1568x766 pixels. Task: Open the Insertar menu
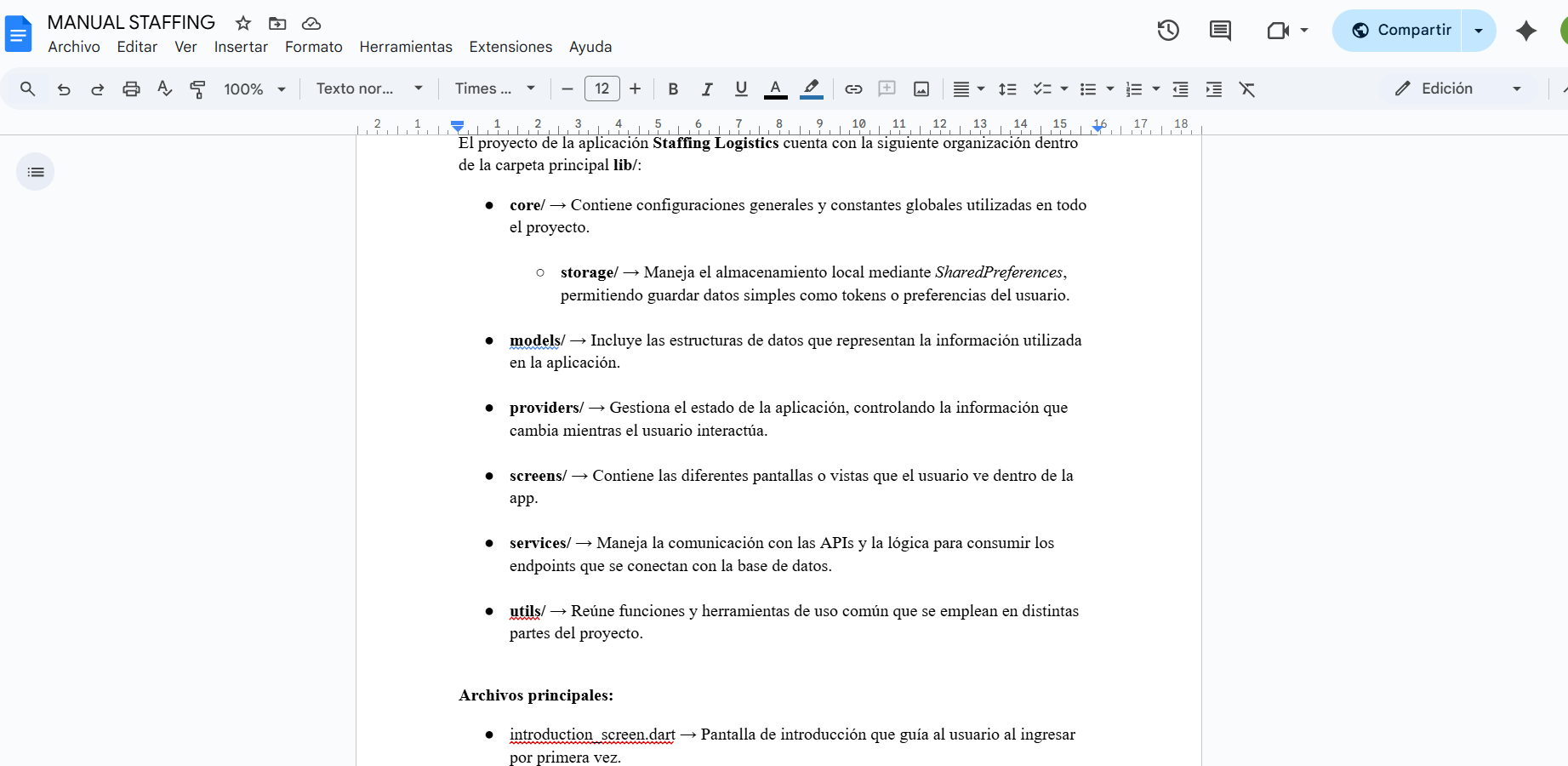pyautogui.click(x=241, y=47)
